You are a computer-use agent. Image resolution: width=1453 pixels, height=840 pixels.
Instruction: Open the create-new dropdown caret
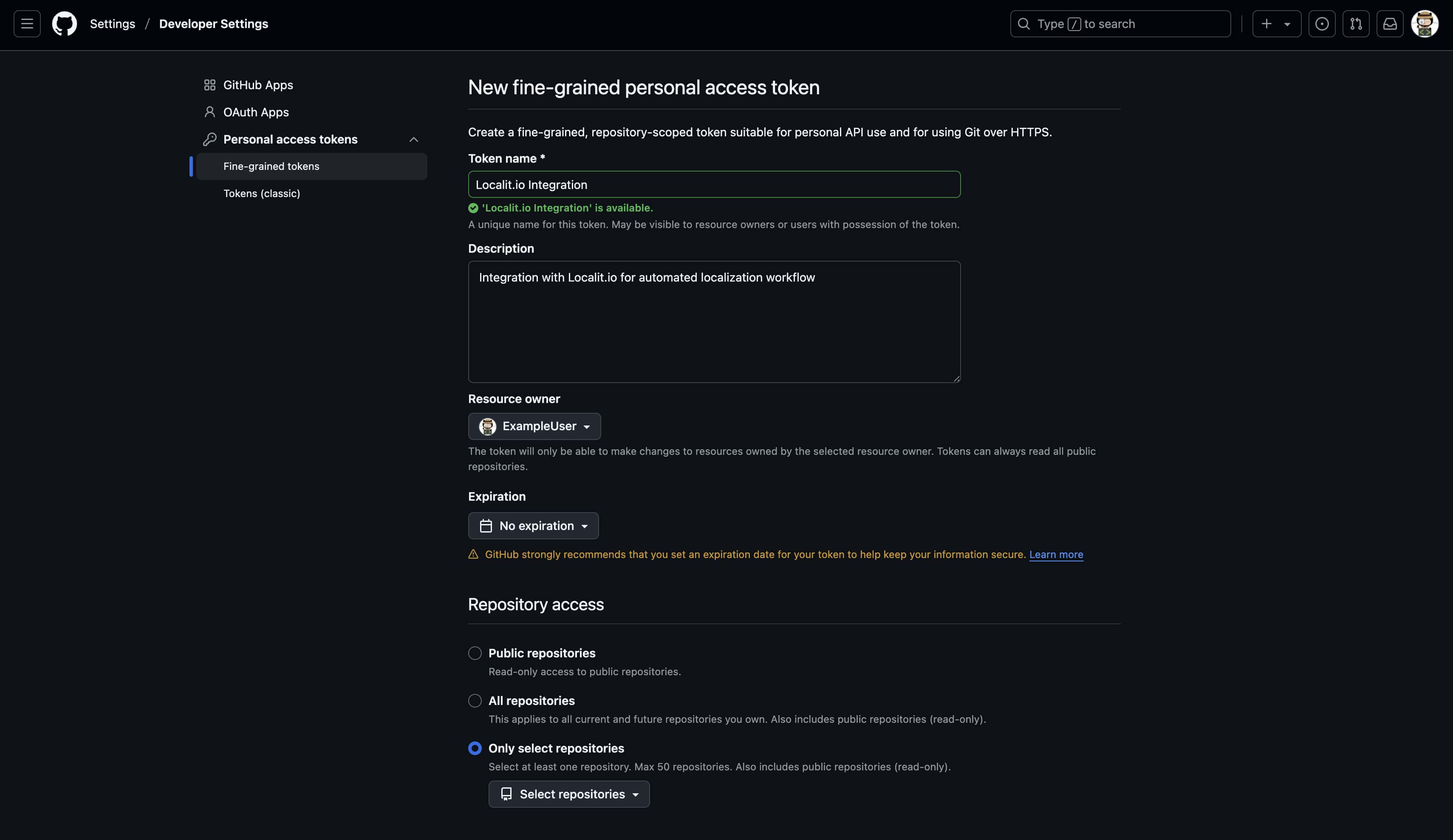[1287, 24]
